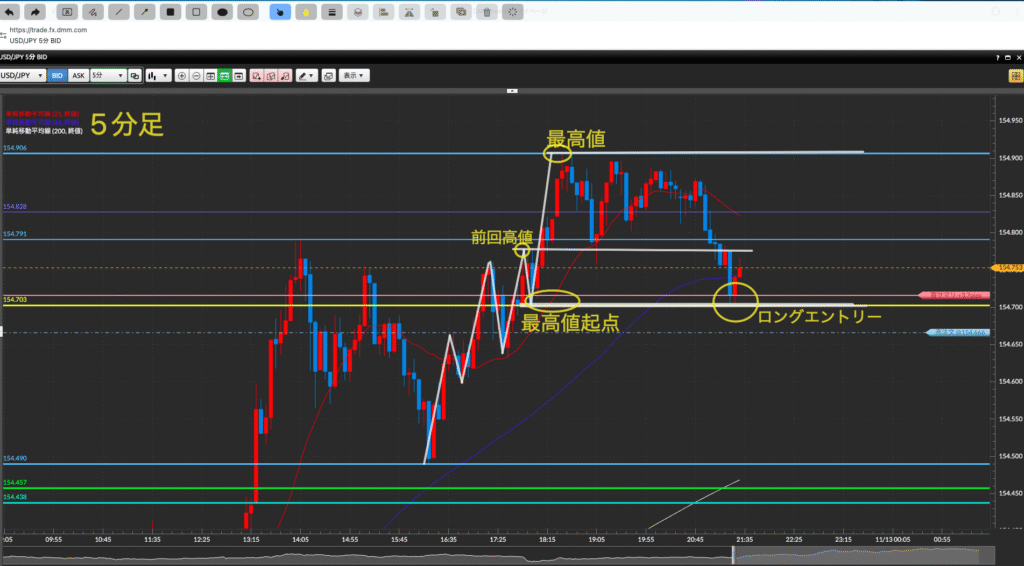Click the trash can delete icon
This screenshot has height=566, width=1024.
(x=486, y=12)
